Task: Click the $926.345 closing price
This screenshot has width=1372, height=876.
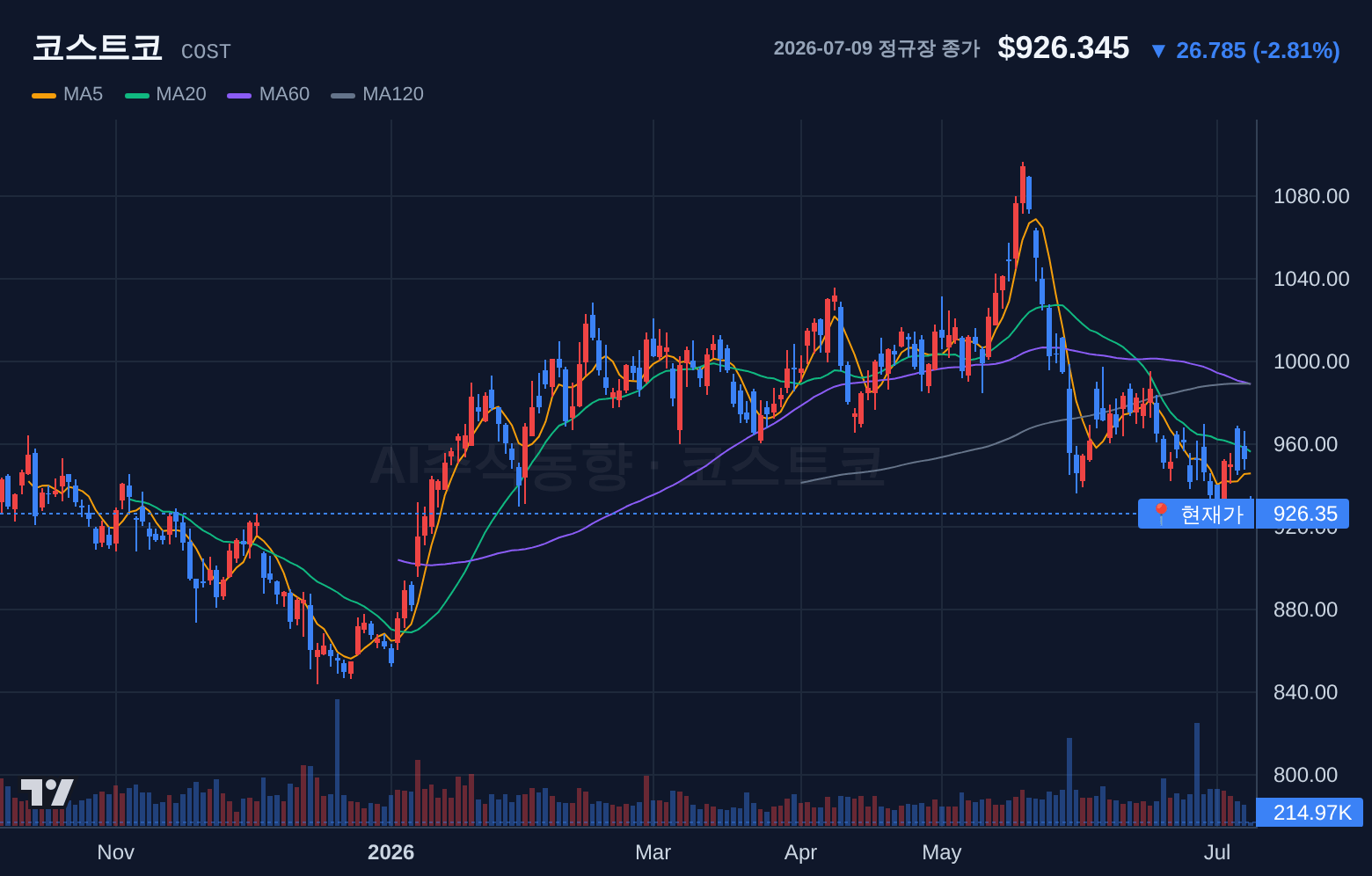Action: coord(1063,47)
